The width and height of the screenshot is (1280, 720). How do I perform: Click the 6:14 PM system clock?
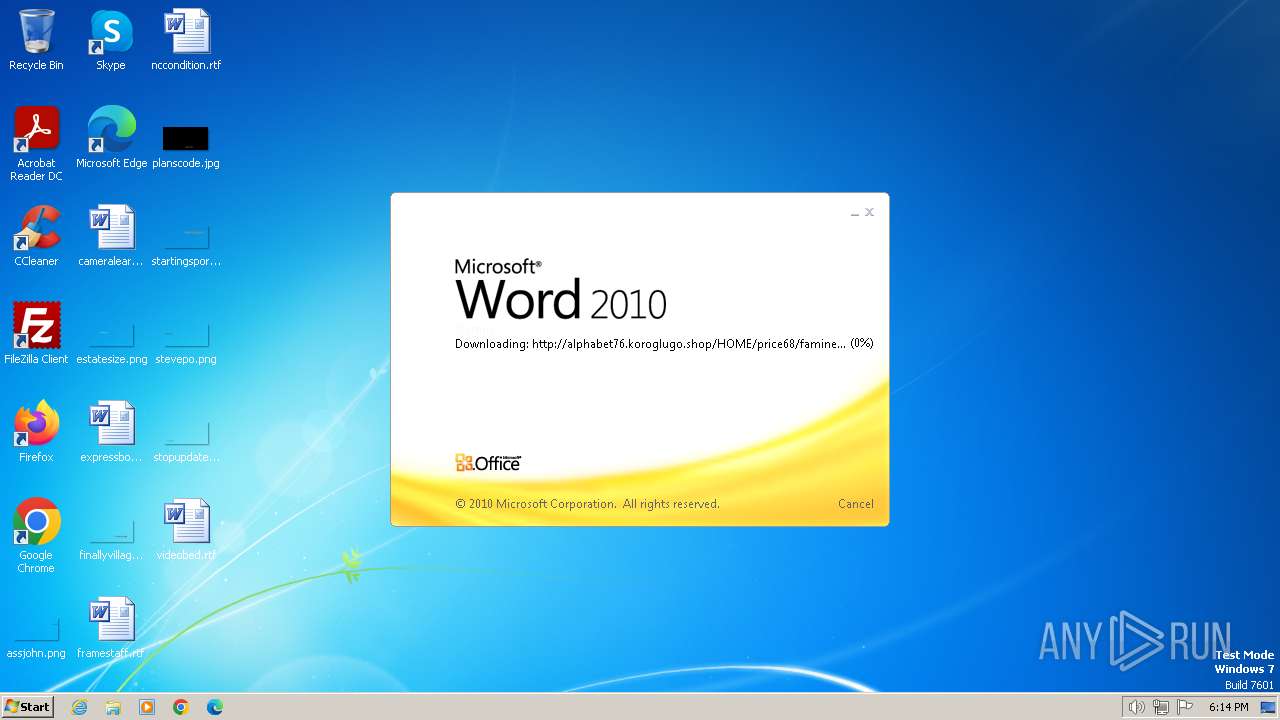[1228, 707]
